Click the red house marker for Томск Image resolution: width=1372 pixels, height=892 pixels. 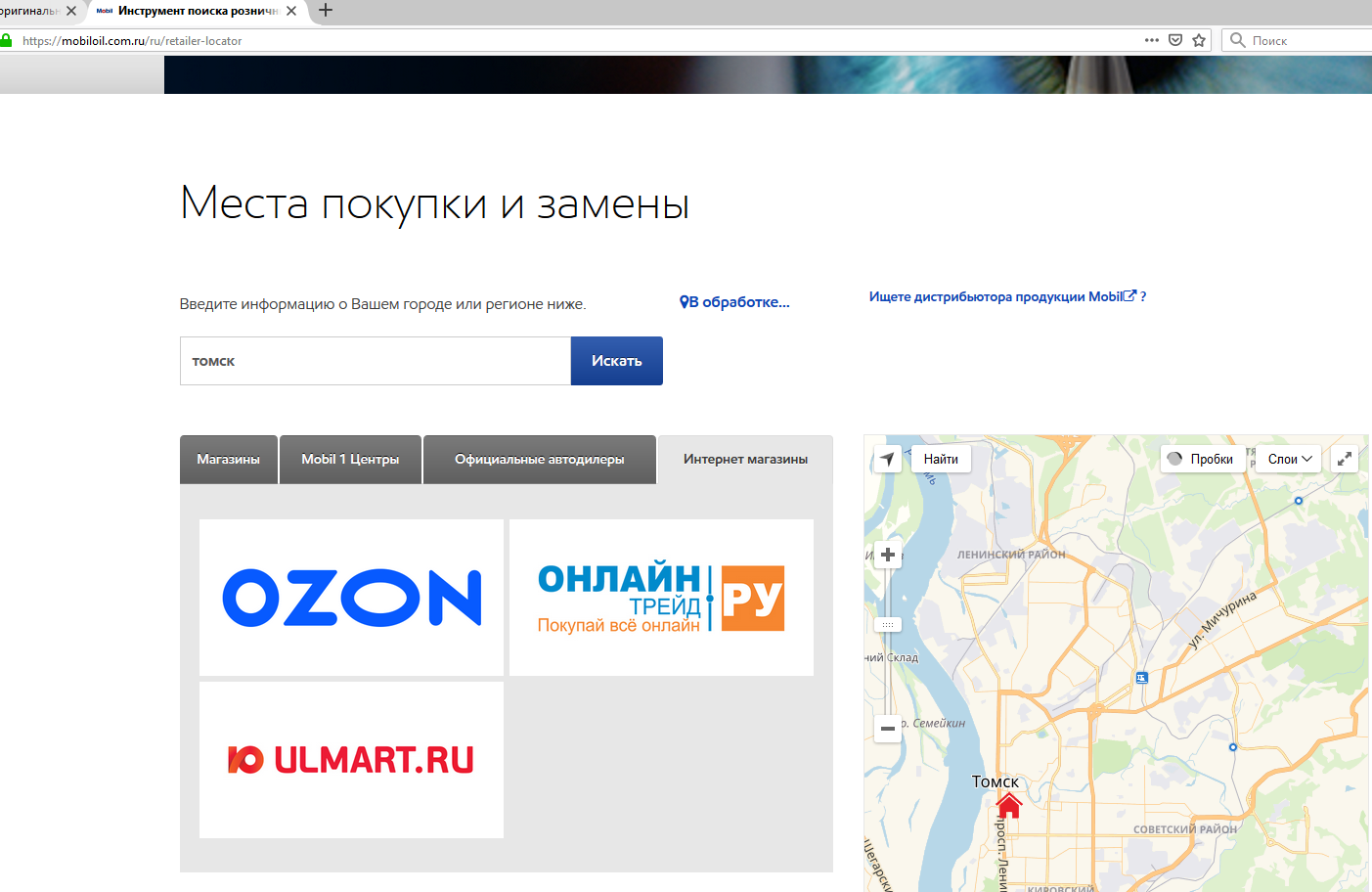click(x=1009, y=805)
